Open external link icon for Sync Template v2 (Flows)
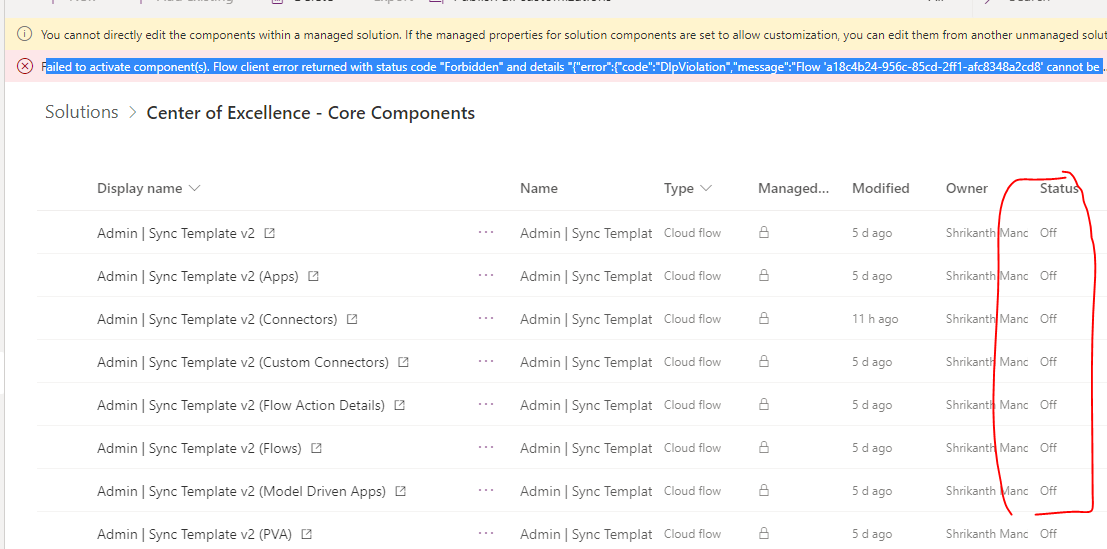Screen dimensions: 1107x549 coord(316,448)
